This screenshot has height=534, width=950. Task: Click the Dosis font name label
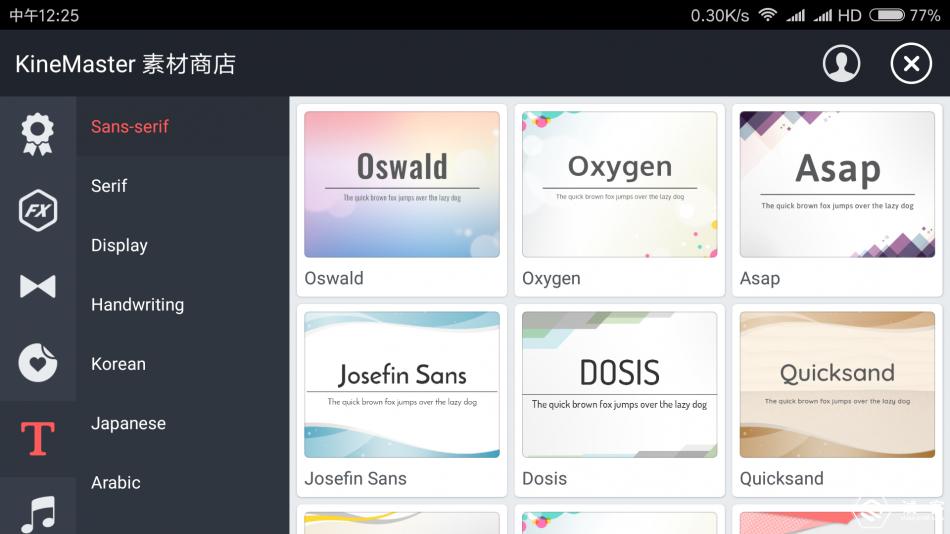click(x=545, y=478)
